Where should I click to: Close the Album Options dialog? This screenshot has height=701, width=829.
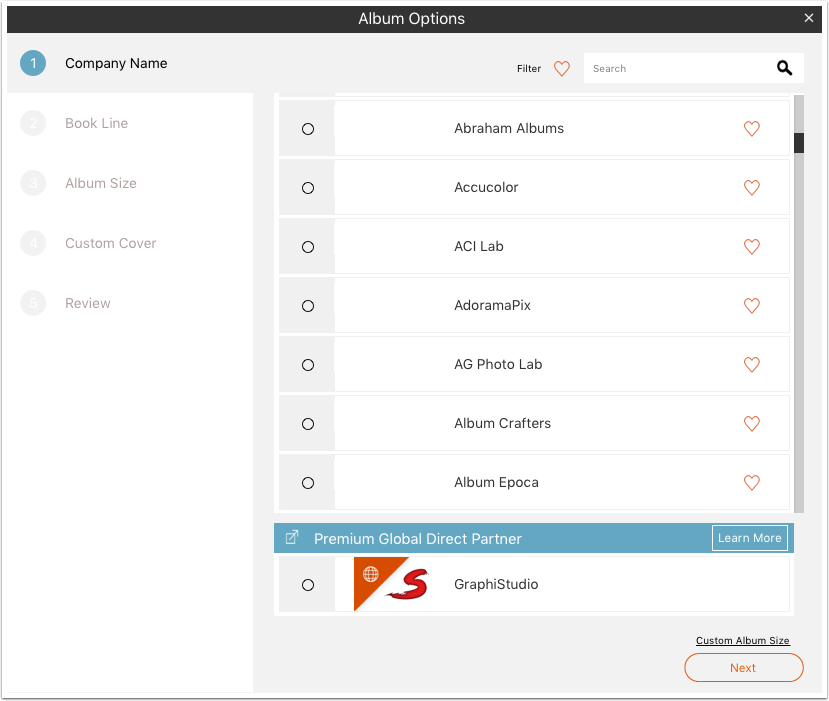[808, 18]
